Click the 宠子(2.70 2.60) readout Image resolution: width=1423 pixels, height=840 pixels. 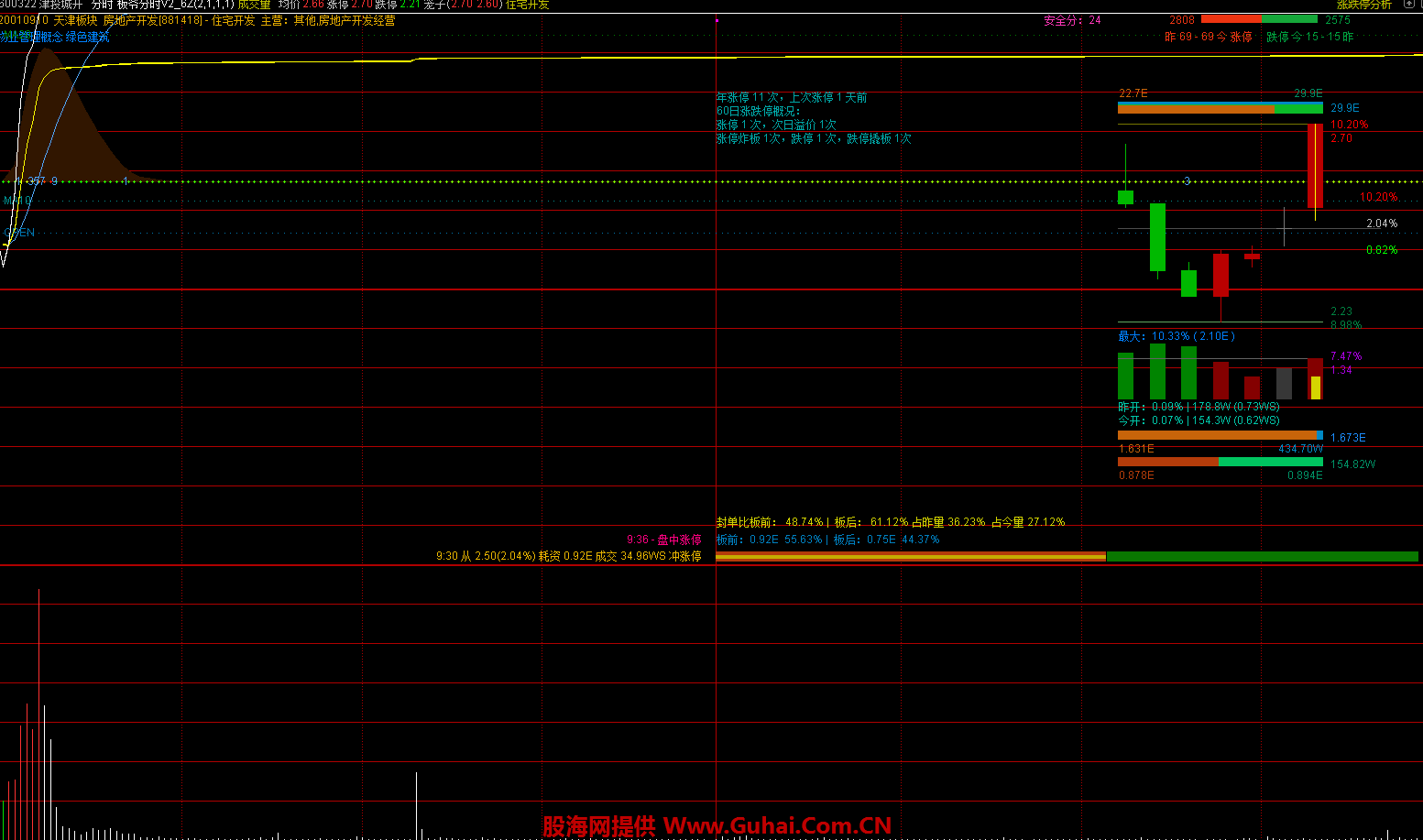[x=463, y=5]
